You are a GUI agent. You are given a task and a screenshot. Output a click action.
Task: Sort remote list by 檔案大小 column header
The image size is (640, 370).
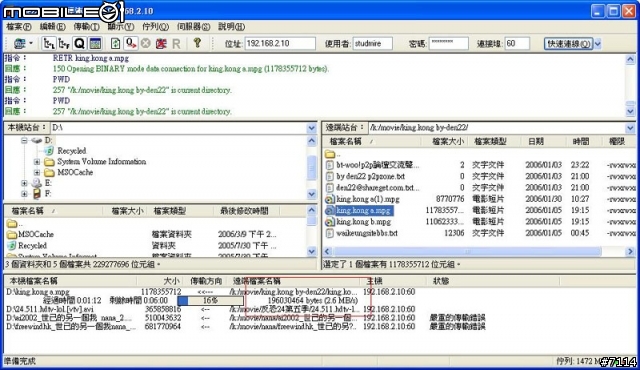[447, 142]
